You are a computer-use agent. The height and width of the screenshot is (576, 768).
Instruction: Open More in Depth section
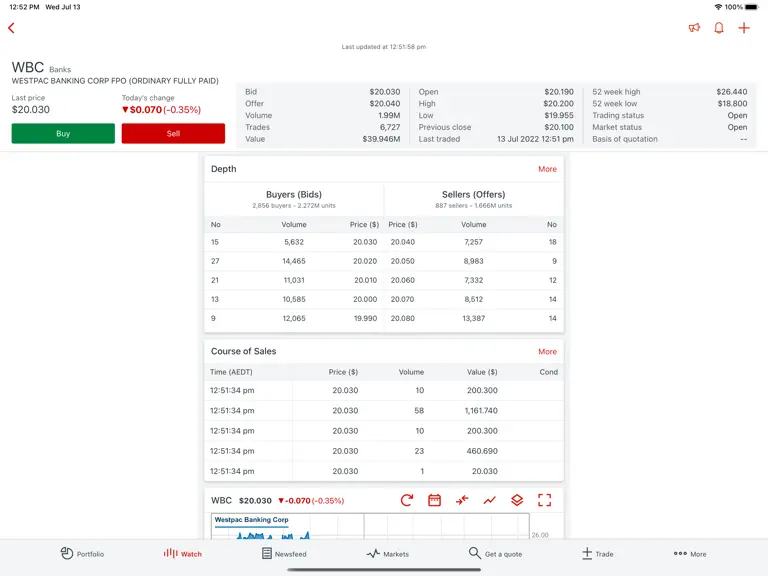(547, 169)
